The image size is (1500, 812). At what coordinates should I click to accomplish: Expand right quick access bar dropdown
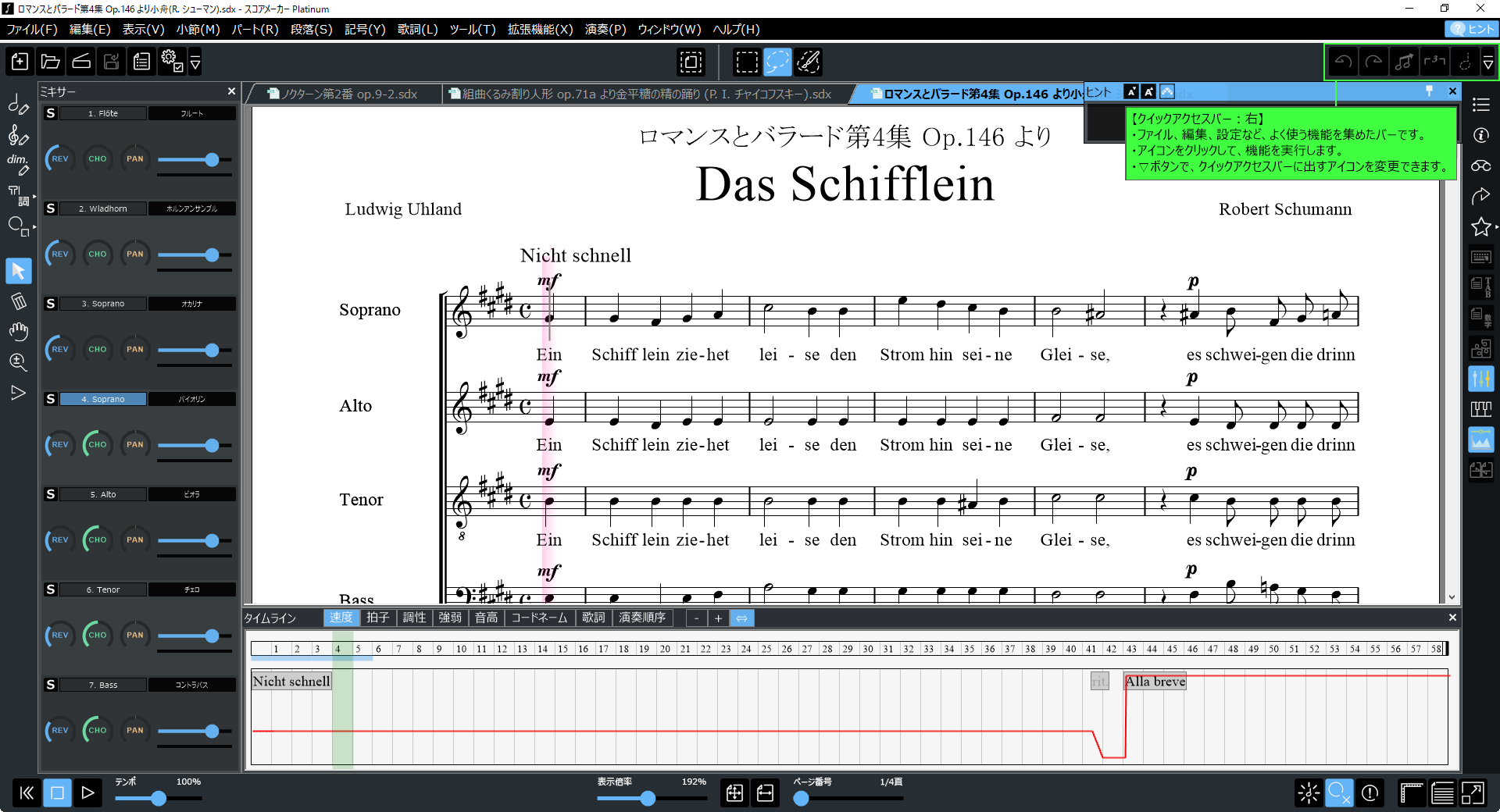[x=1488, y=62]
